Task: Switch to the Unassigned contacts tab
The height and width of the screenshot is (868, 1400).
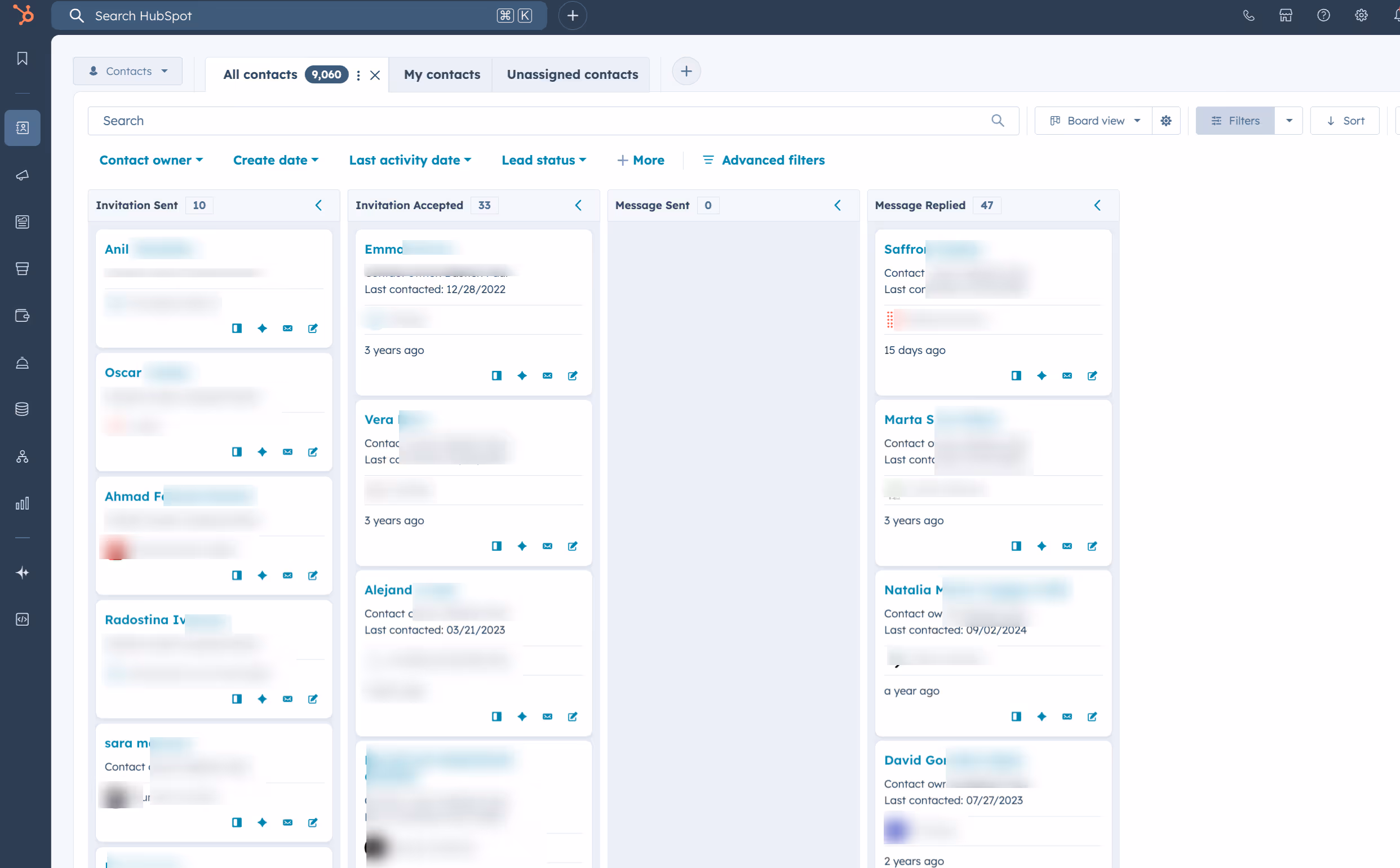Action: click(571, 74)
